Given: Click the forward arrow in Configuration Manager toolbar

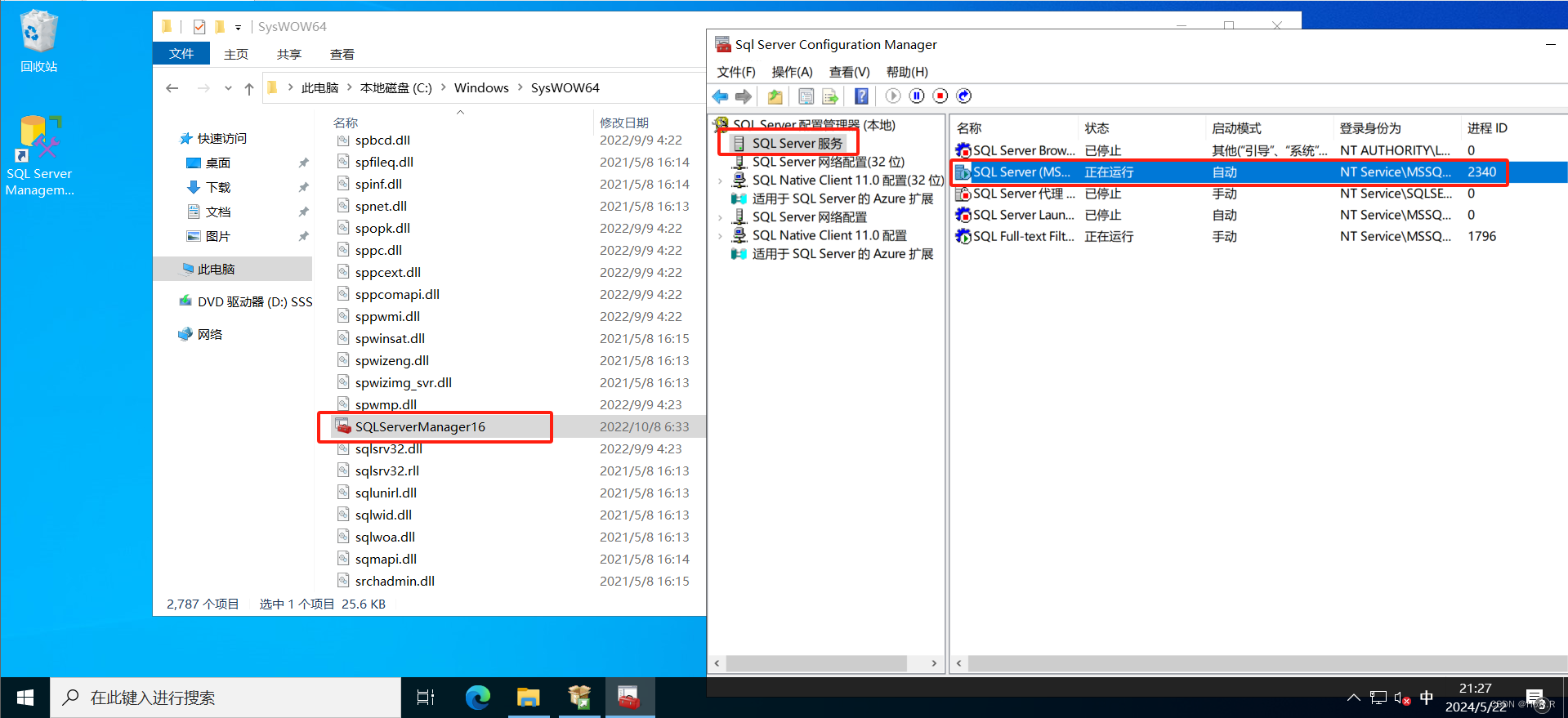Looking at the screenshot, I should point(744,96).
